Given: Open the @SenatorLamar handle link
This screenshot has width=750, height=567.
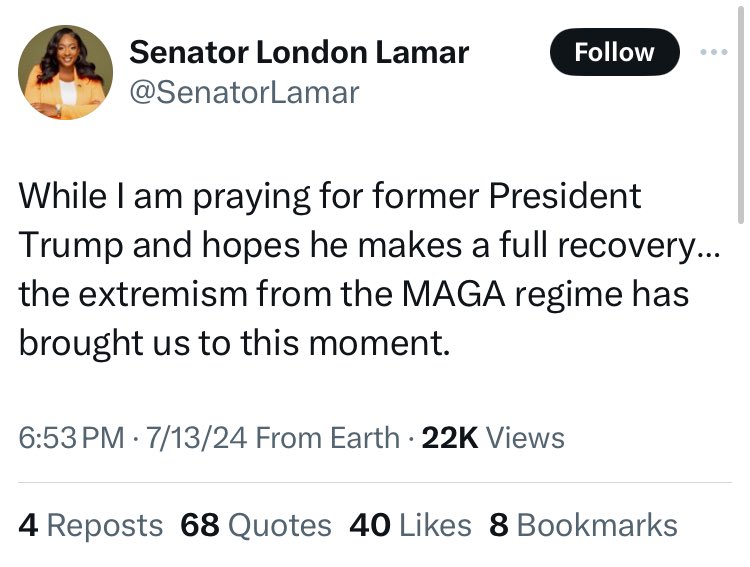Looking at the screenshot, I should [x=244, y=93].
